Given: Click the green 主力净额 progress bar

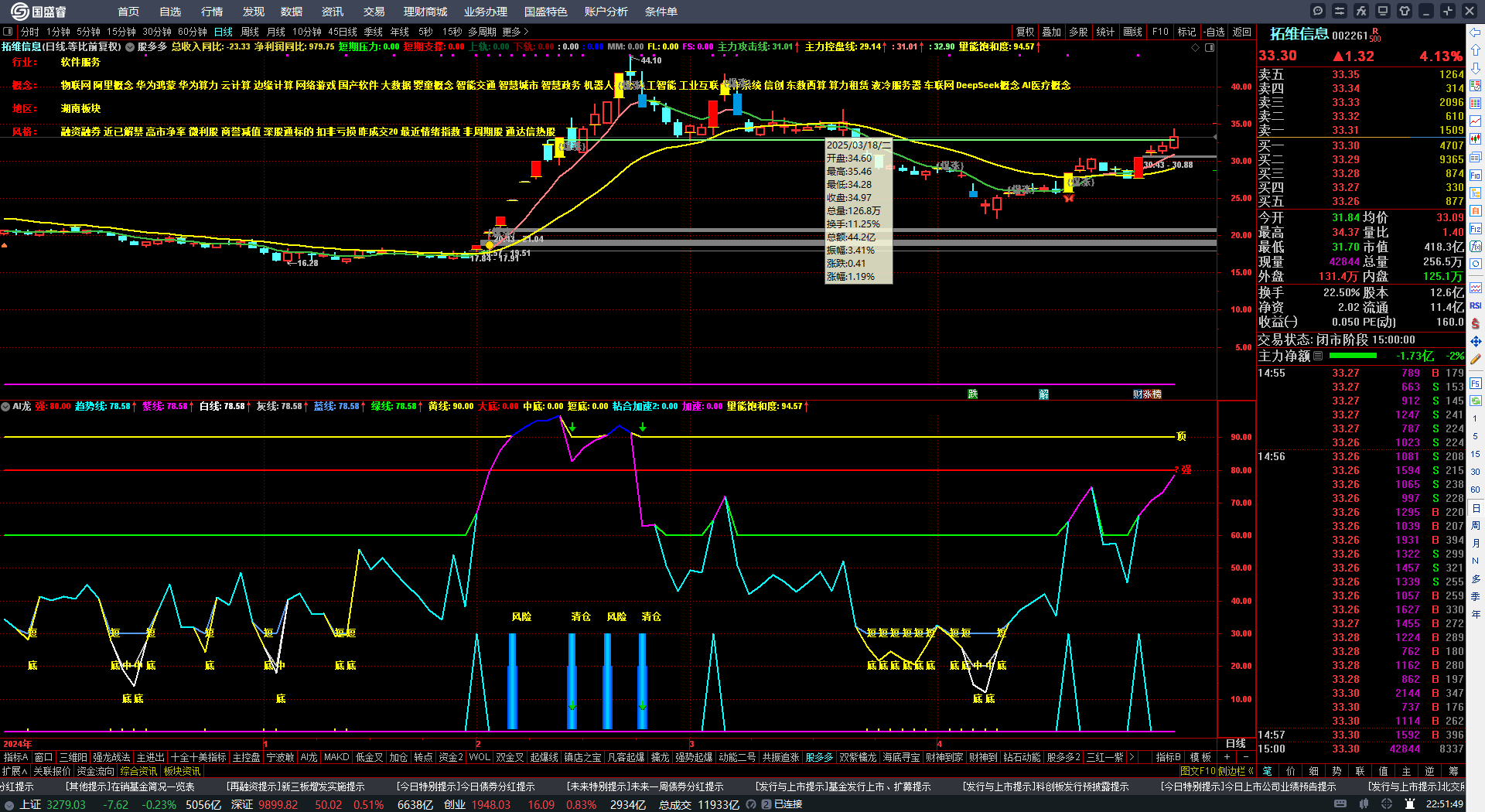Looking at the screenshot, I should point(1352,356).
